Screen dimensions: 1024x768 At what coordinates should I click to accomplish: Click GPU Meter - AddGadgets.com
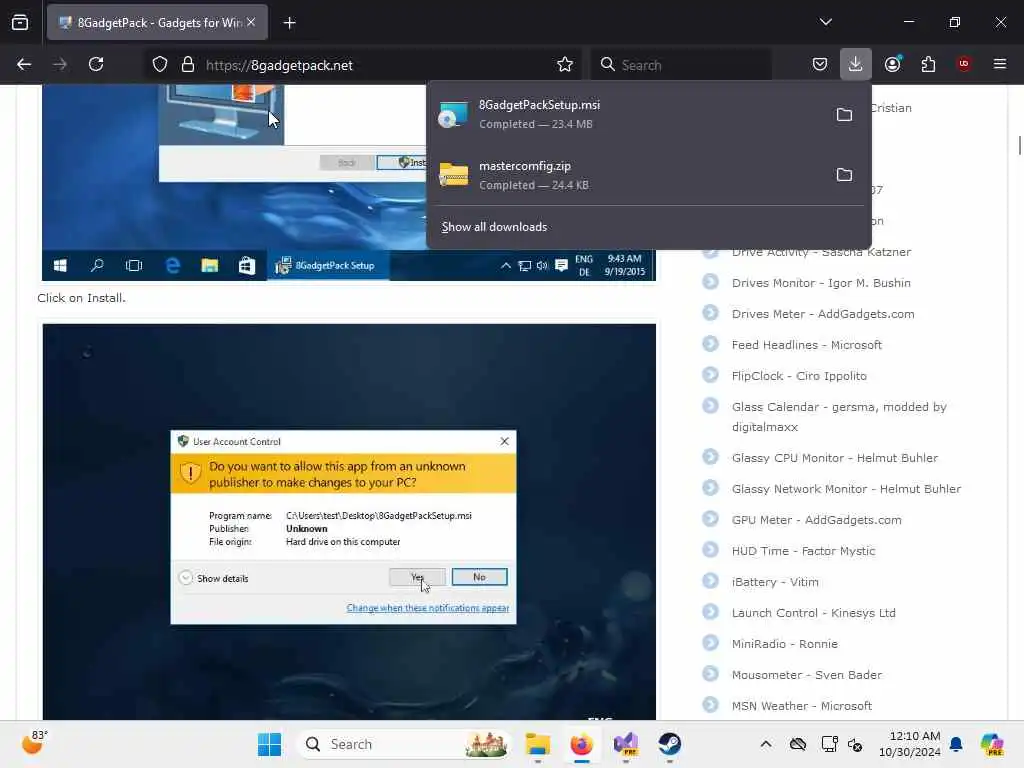point(816,520)
